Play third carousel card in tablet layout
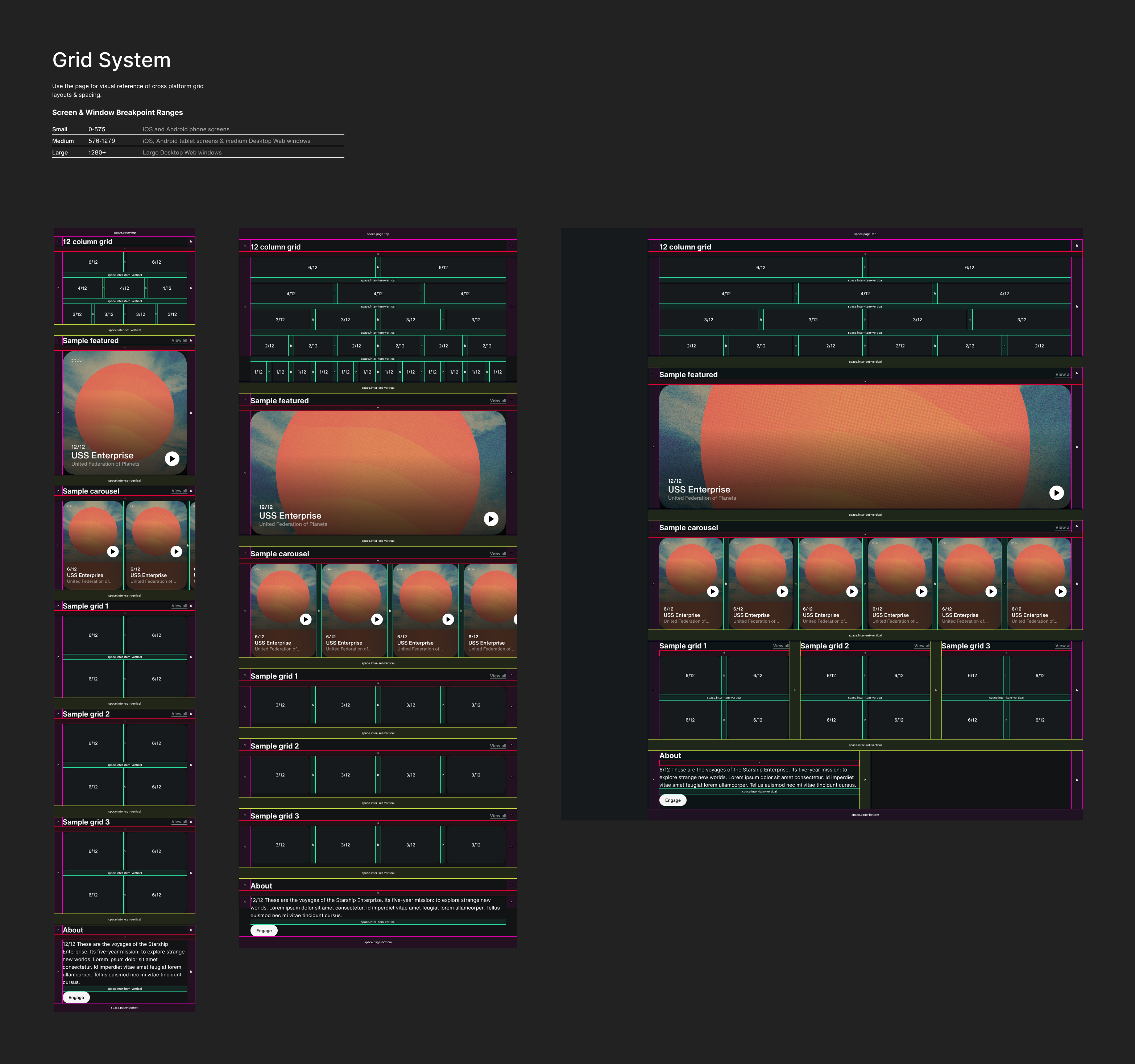 tap(448, 619)
